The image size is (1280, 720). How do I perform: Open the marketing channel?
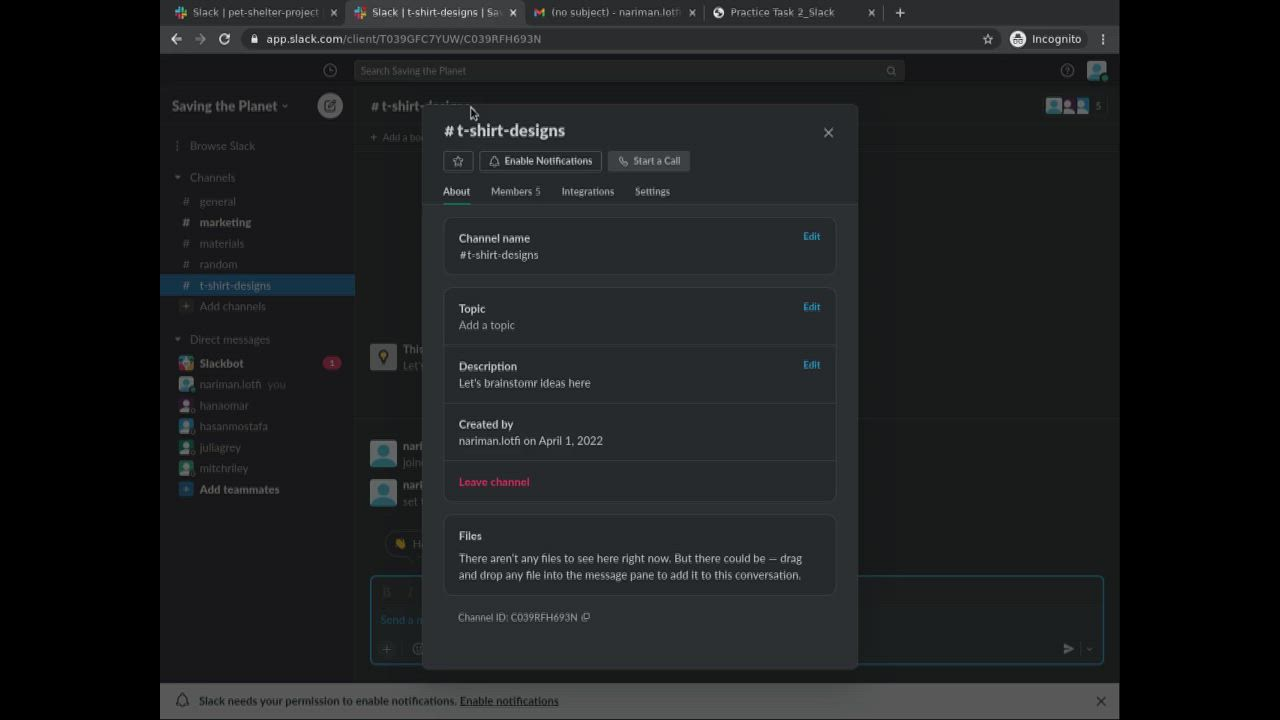coord(257,222)
